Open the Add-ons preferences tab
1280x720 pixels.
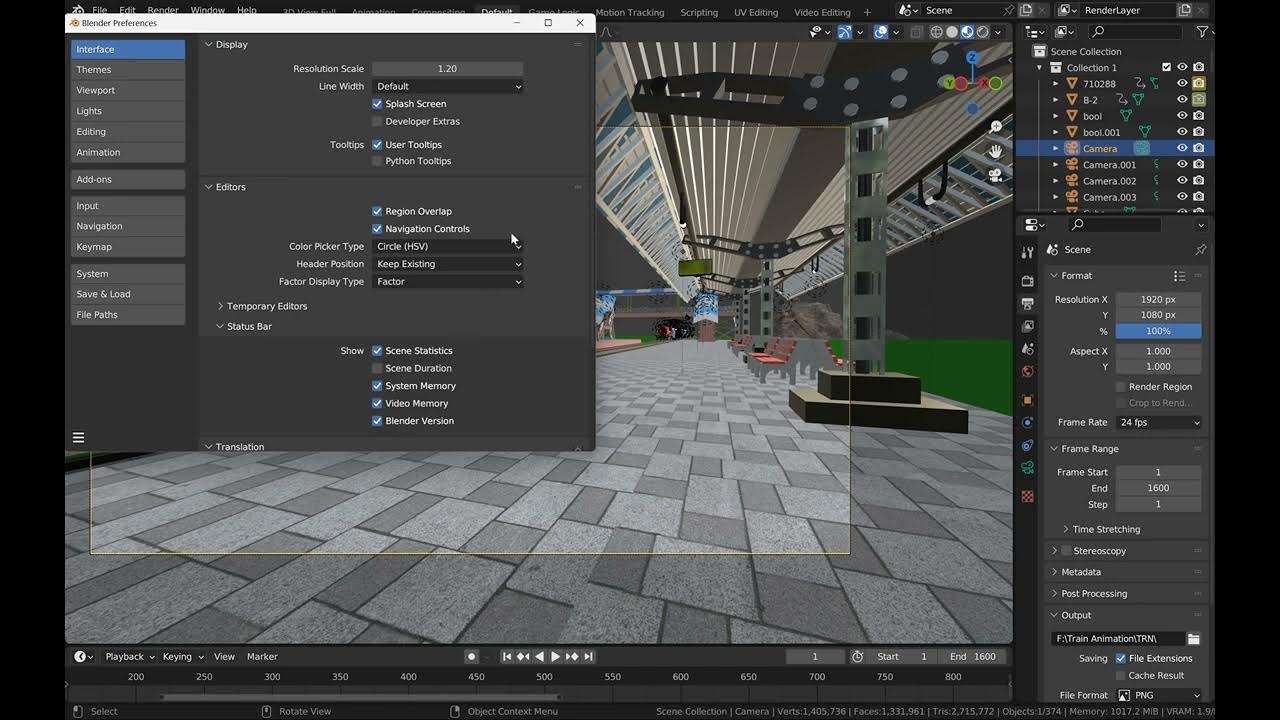(x=128, y=179)
